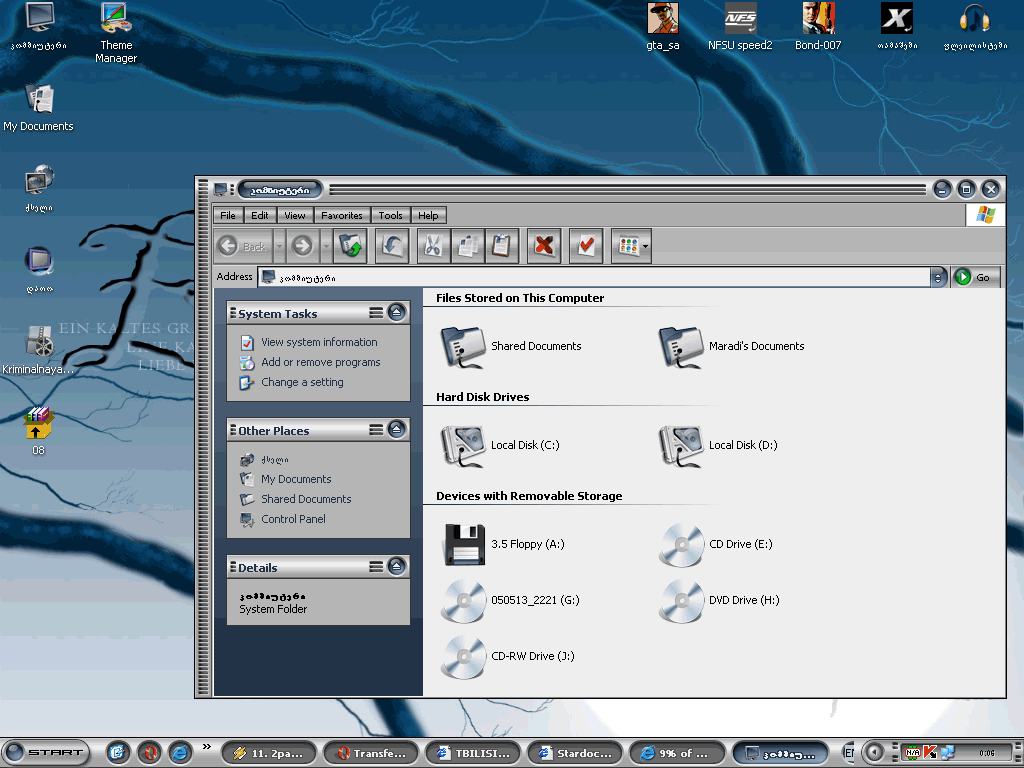This screenshot has height=768, width=1024.
Task: Open the Favorites menu
Action: [x=342, y=215]
